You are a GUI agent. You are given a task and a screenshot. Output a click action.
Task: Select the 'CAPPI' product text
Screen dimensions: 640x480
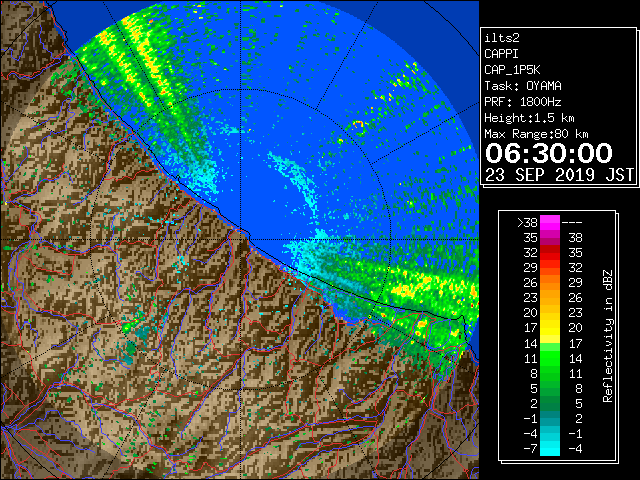tap(501, 54)
